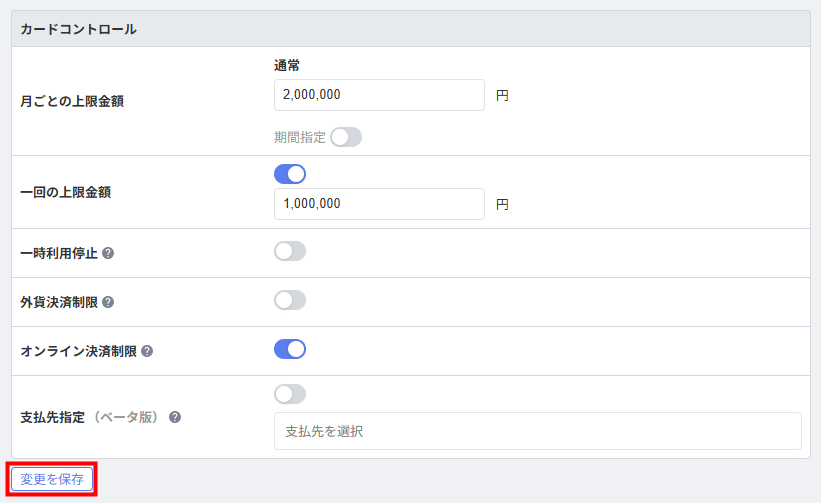The width and height of the screenshot is (821, 503).
Task: Click the per-transaction 1,000,000 input field
Action: pos(378,204)
